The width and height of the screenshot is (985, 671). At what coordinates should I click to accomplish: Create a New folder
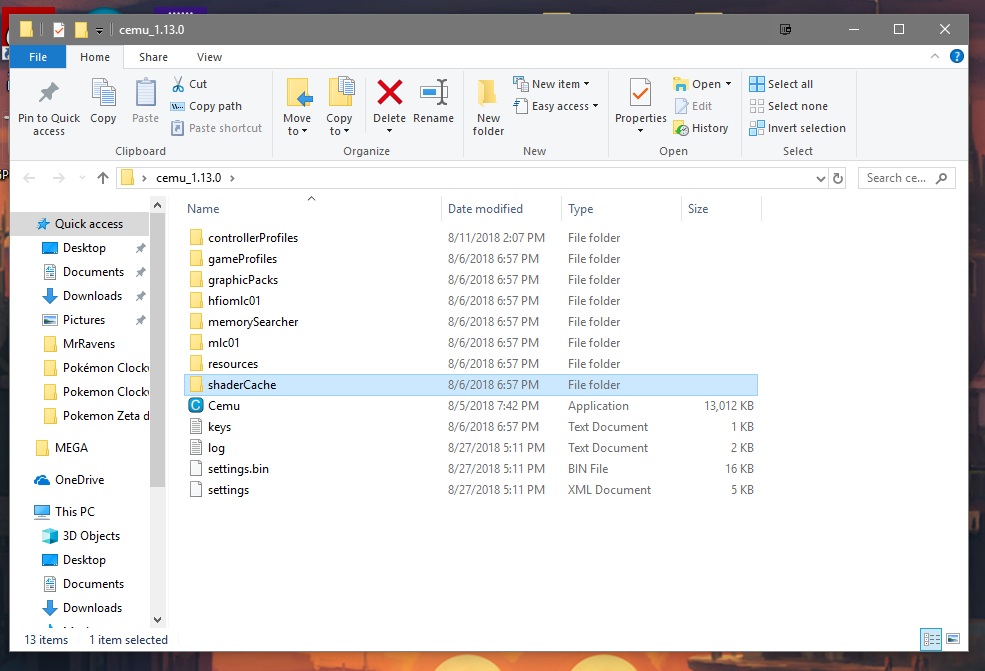(x=488, y=107)
